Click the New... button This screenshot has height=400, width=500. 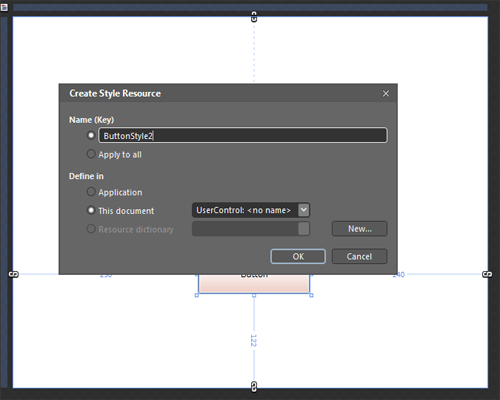point(359,229)
